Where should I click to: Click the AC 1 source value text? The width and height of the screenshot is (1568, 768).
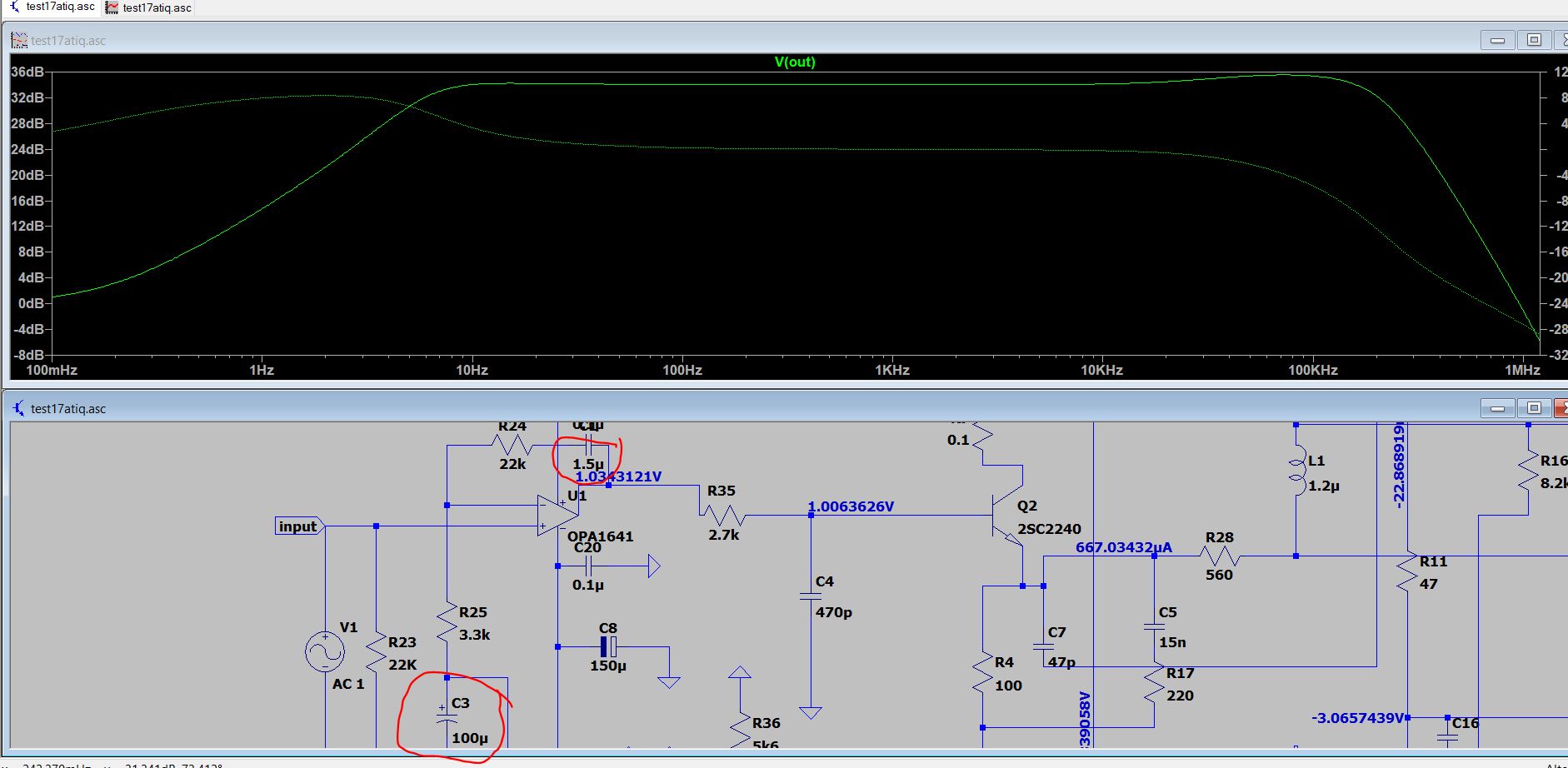click(348, 684)
